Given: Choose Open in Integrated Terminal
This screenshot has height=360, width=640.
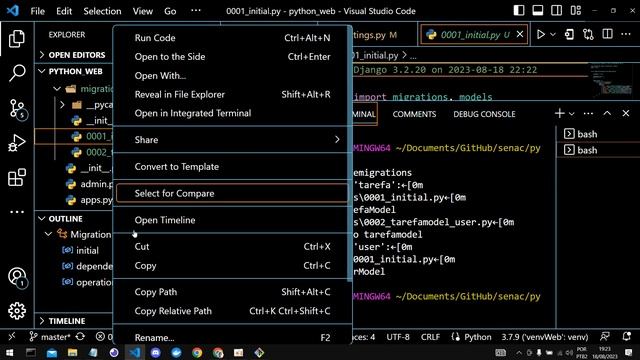Looking at the screenshot, I should click(x=232, y=113).
